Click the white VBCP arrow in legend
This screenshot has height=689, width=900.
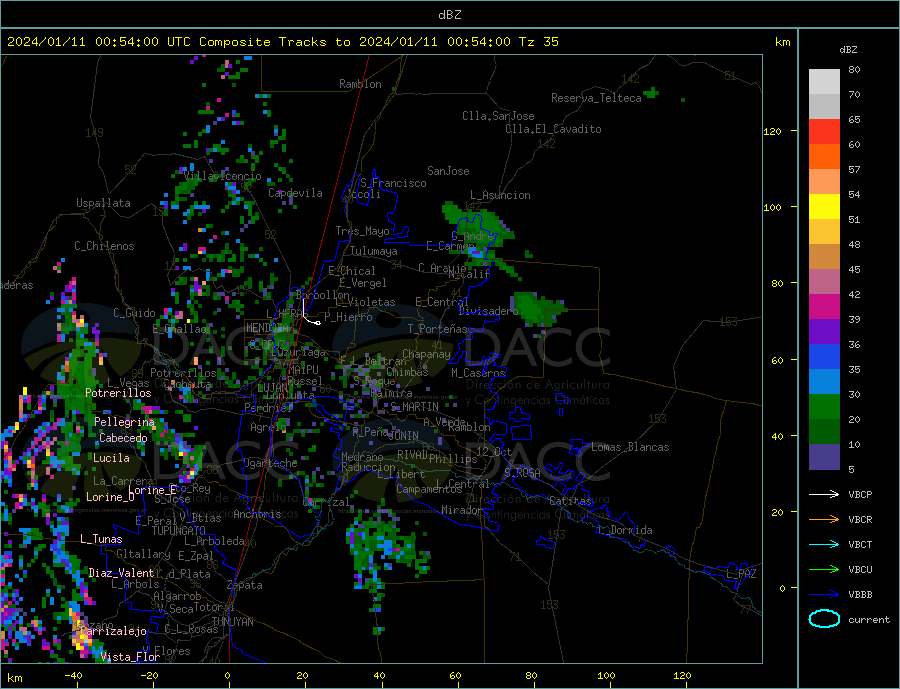pos(824,494)
